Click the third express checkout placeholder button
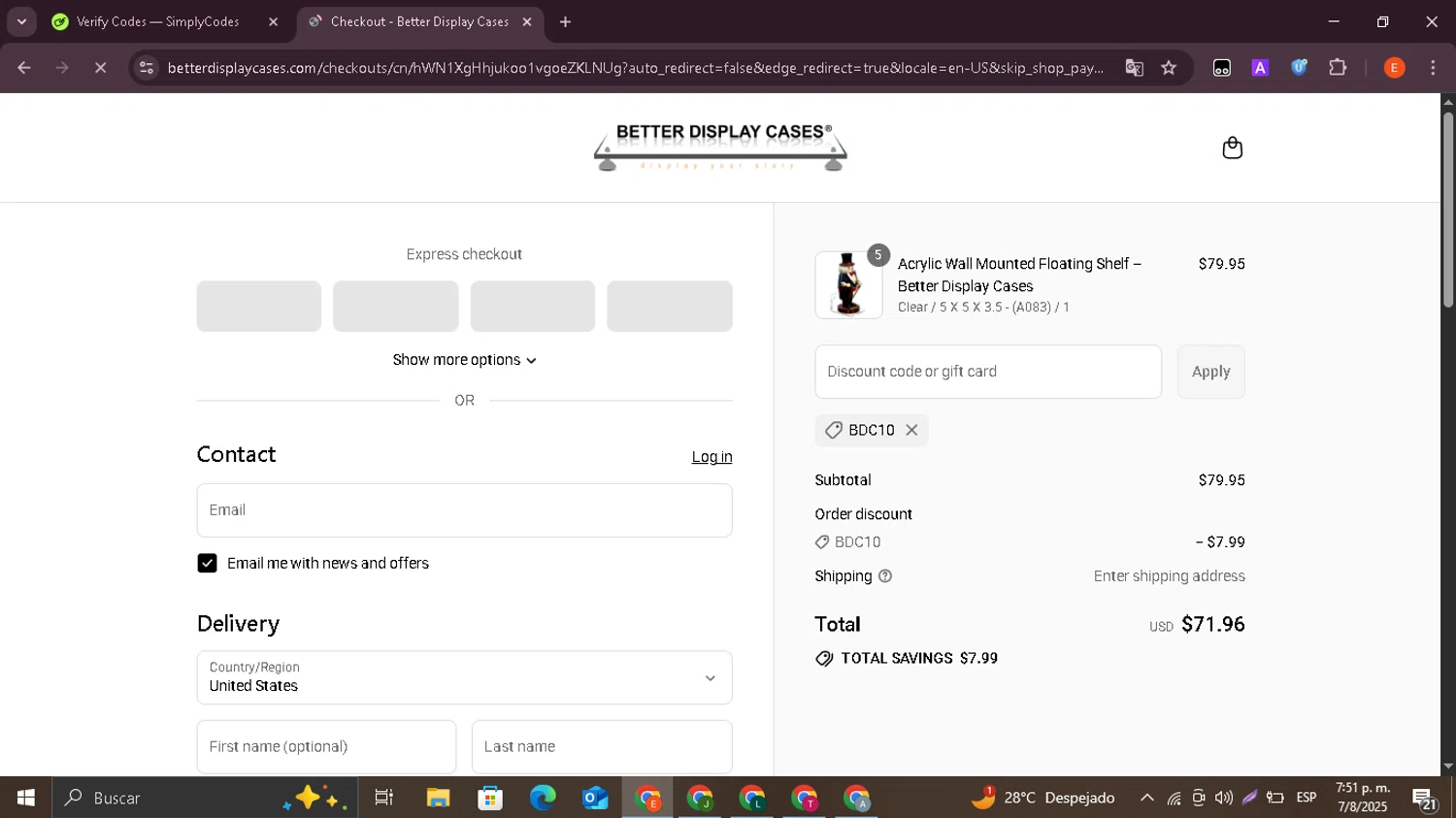The width and height of the screenshot is (1456, 818). point(533,307)
